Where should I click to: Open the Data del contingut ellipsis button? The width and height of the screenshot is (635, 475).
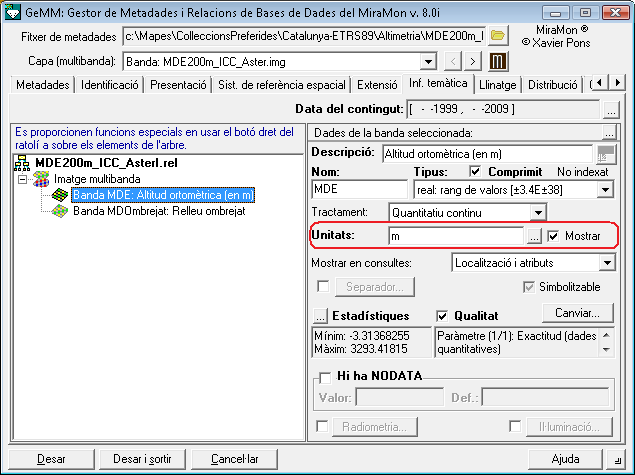[x=612, y=109]
